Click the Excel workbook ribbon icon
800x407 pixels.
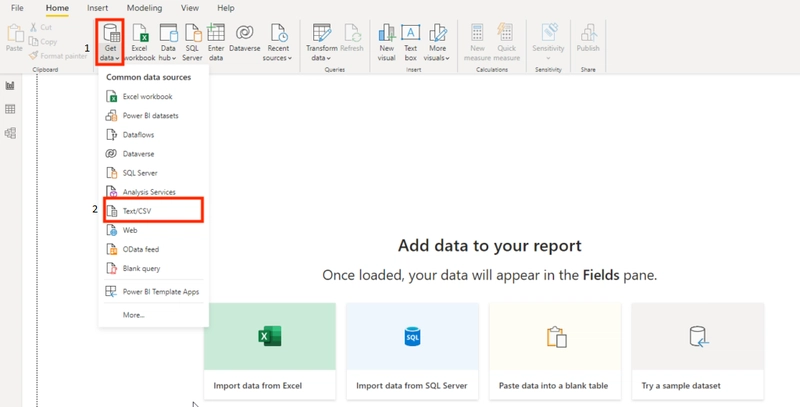coord(139,43)
